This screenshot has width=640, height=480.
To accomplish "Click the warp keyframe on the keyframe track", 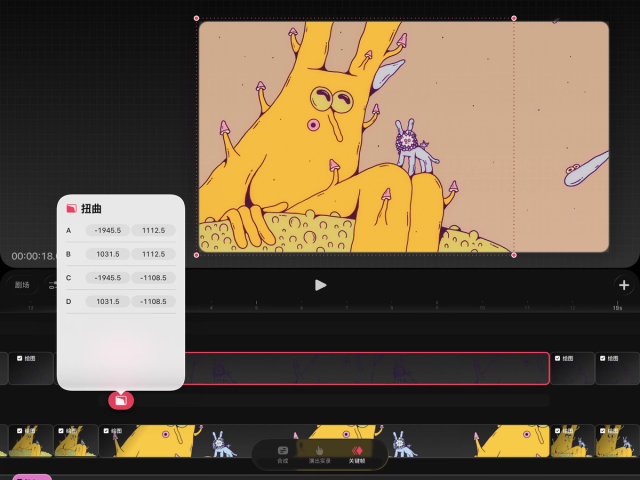I will (x=121, y=400).
